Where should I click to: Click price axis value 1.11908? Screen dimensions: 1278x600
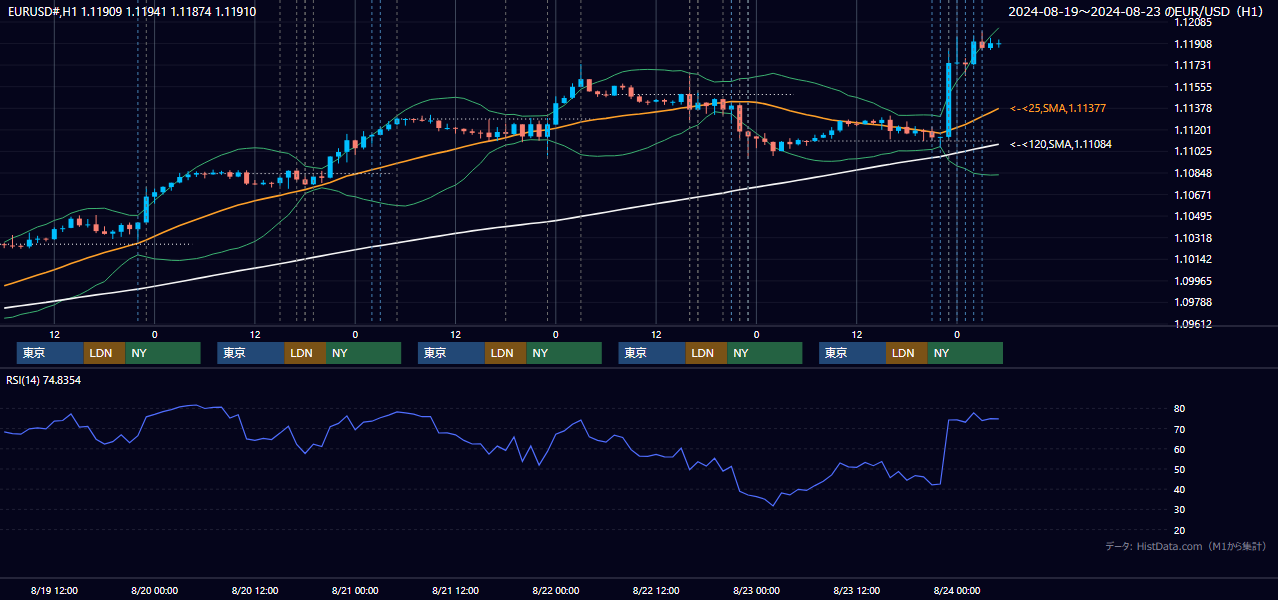tap(1193, 44)
